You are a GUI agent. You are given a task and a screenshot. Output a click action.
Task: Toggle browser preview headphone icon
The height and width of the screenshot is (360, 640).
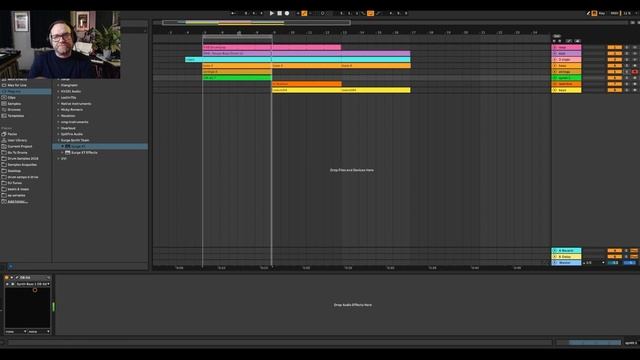tap(11, 267)
